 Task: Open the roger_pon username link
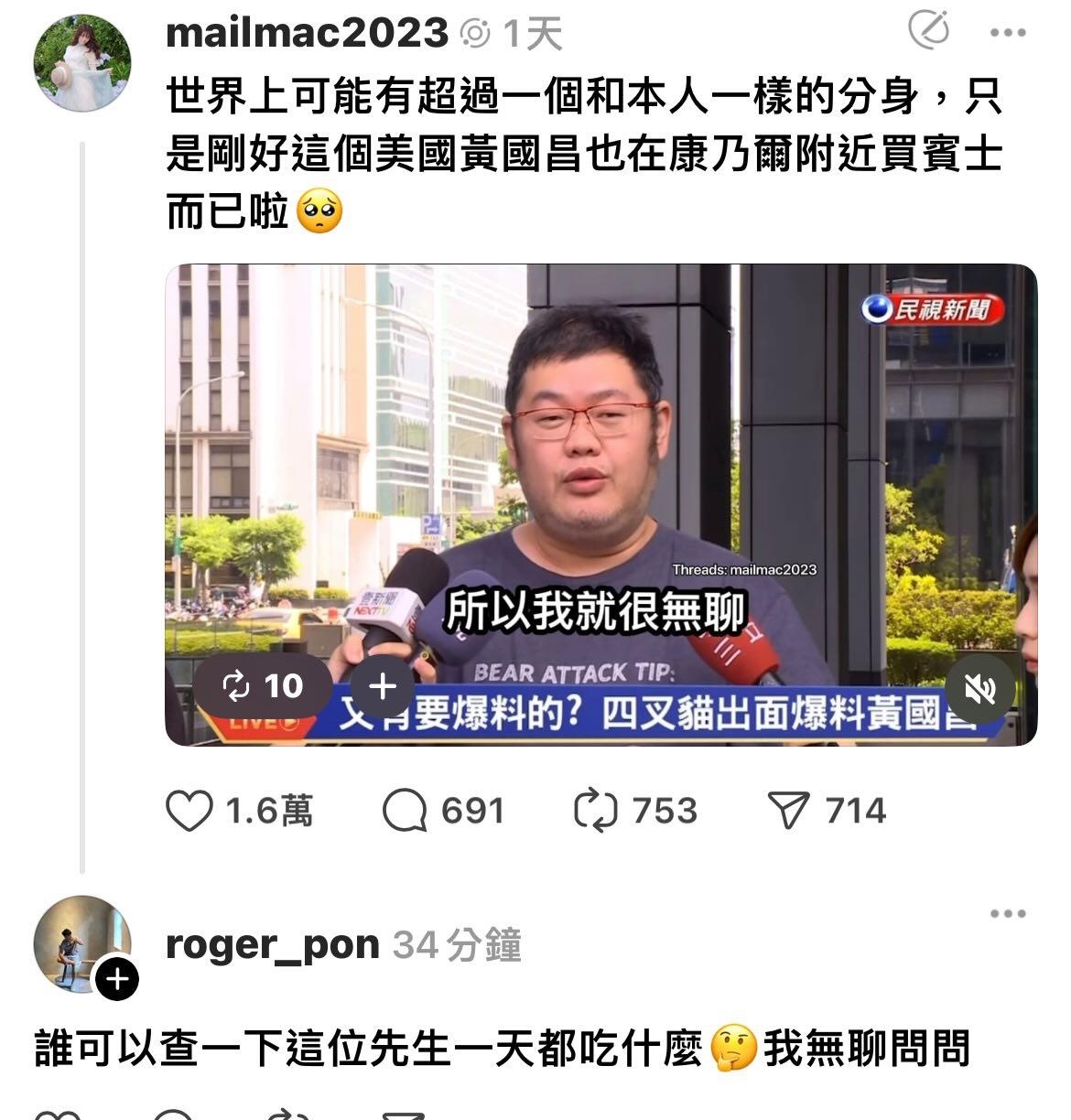(x=273, y=944)
